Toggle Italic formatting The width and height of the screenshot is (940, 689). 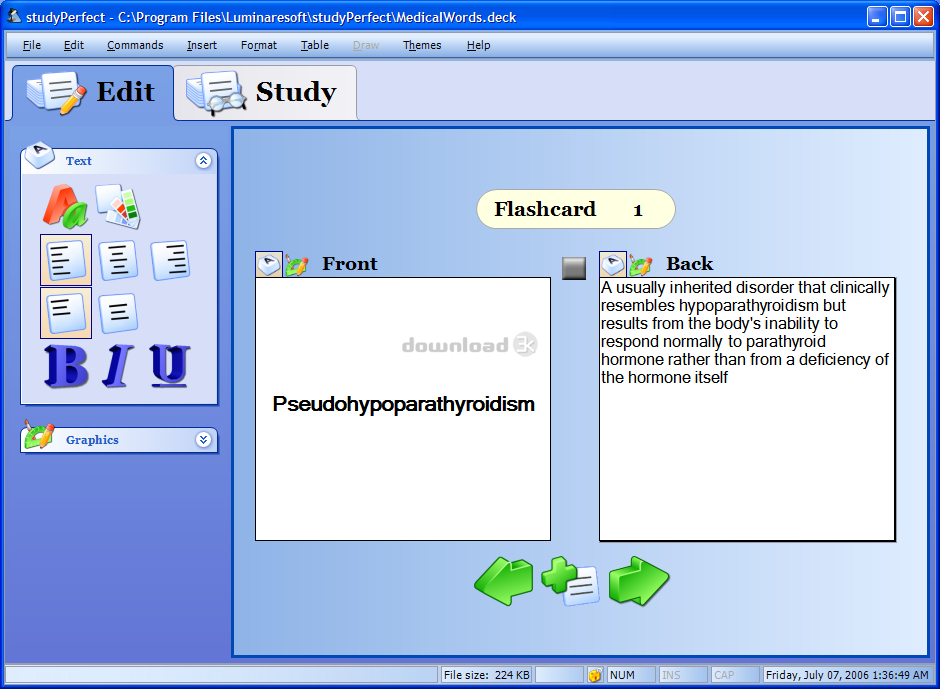[x=117, y=365]
